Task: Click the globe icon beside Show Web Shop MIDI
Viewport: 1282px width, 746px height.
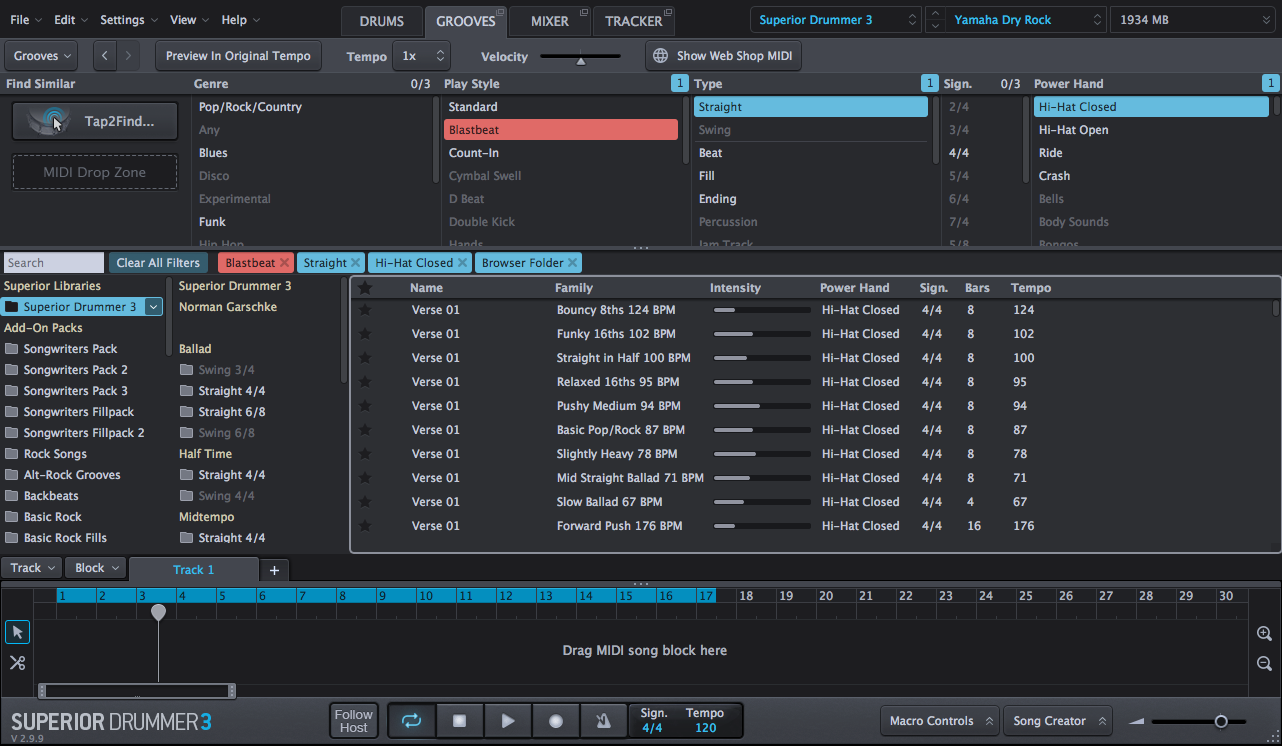Action: tap(658, 56)
